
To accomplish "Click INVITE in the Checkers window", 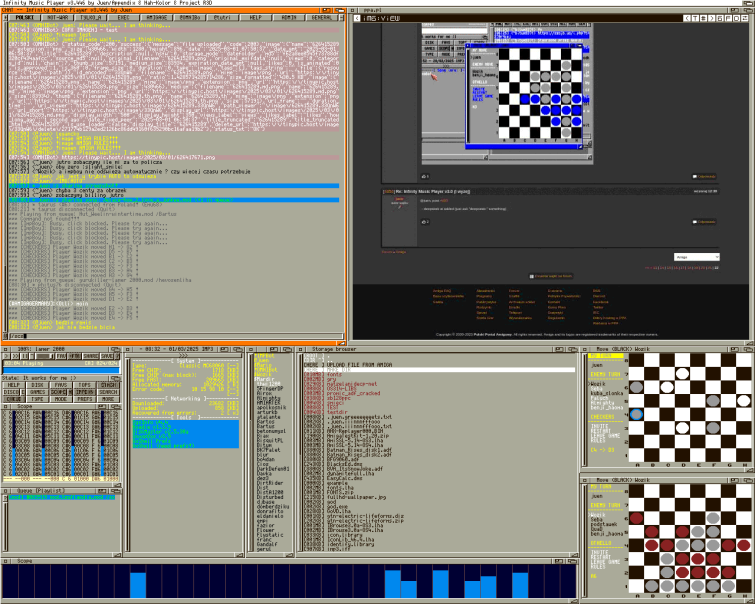I will click(x=599, y=426).
